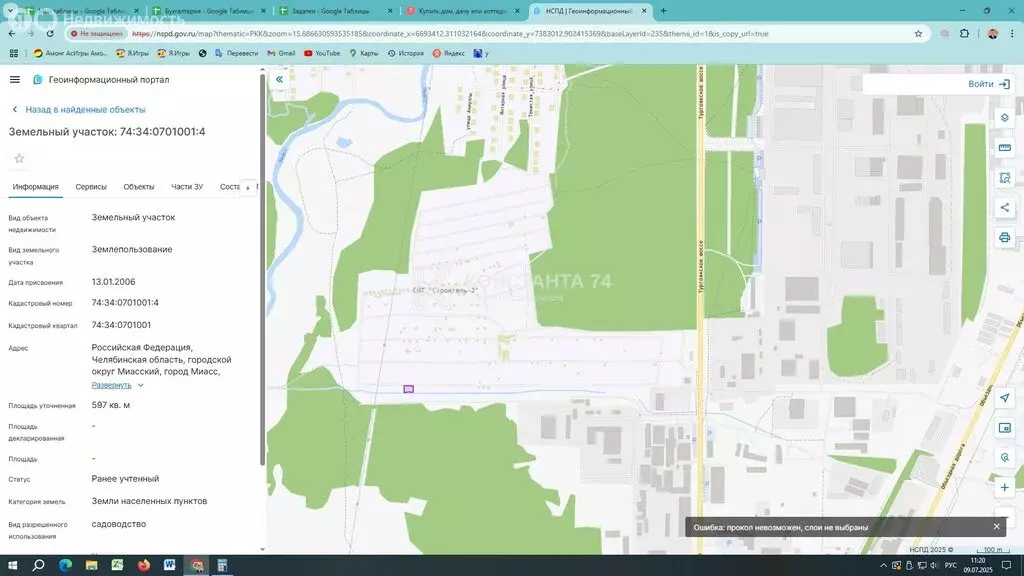
Task: Switch to the Бухгалтерия Google Таблицы tab
Action: (x=209, y=11)
